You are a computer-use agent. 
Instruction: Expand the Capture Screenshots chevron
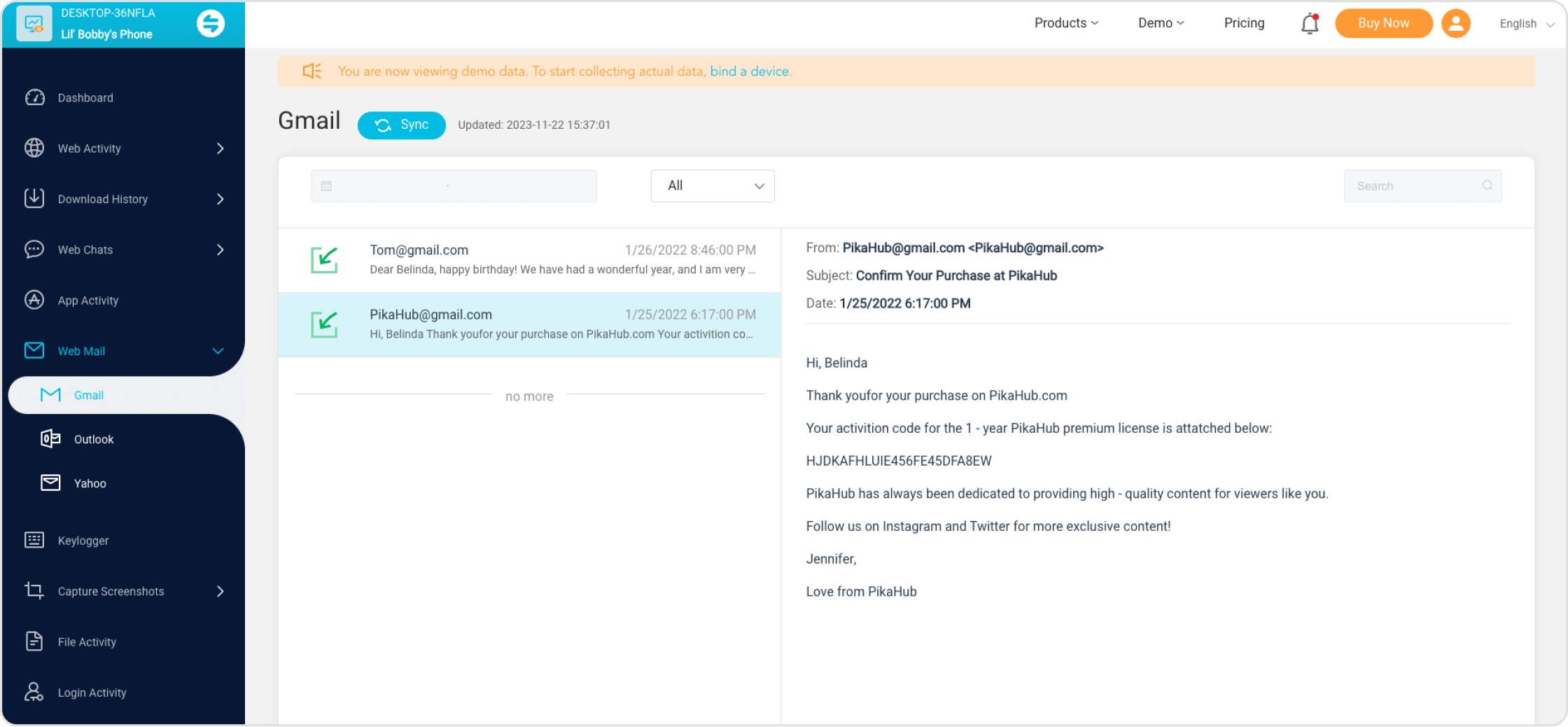(220, 591)
